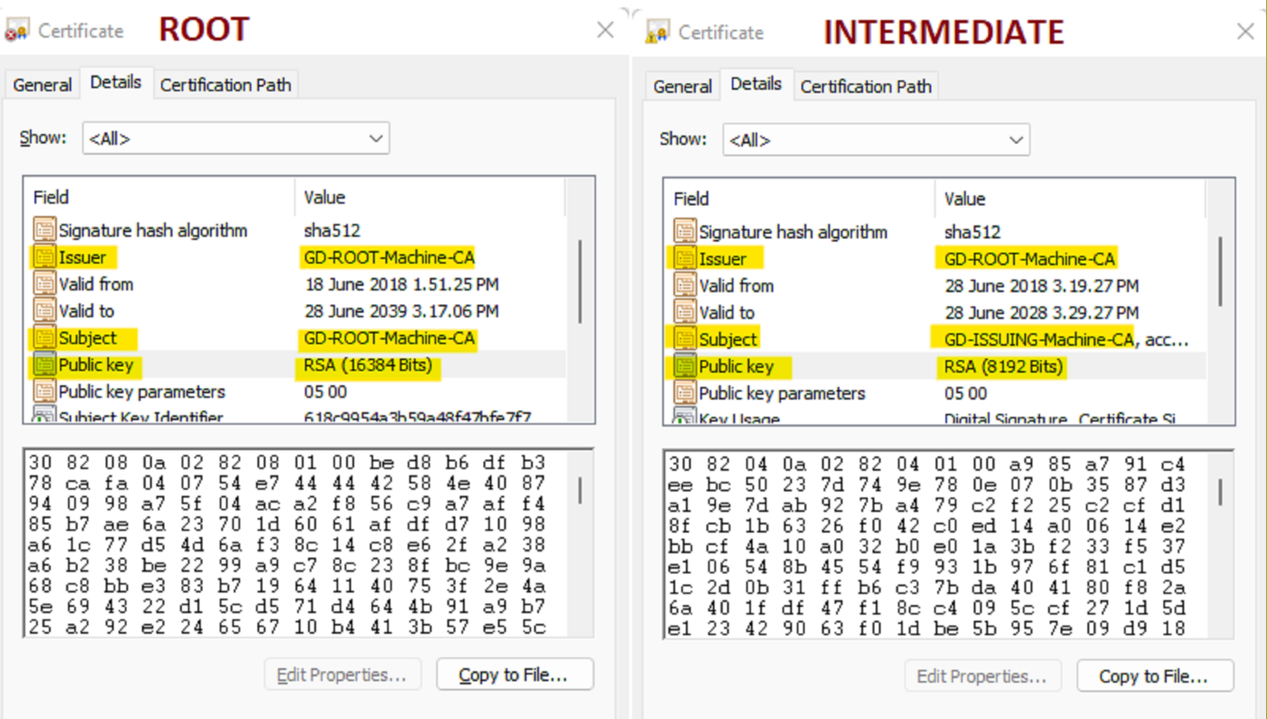The width and height of the screenshot is (1267, 719).
Task: Open the Certification Path tab in INTERMEDIATE
Action: tap(866, 86)
